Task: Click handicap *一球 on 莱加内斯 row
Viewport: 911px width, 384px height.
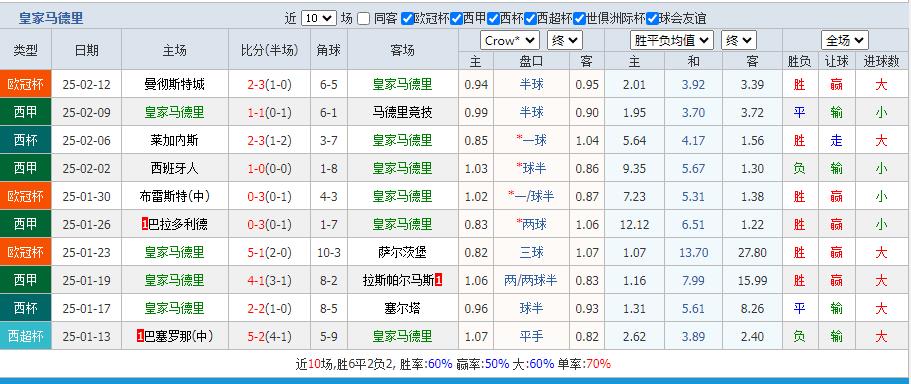Action: click(531, 141)
